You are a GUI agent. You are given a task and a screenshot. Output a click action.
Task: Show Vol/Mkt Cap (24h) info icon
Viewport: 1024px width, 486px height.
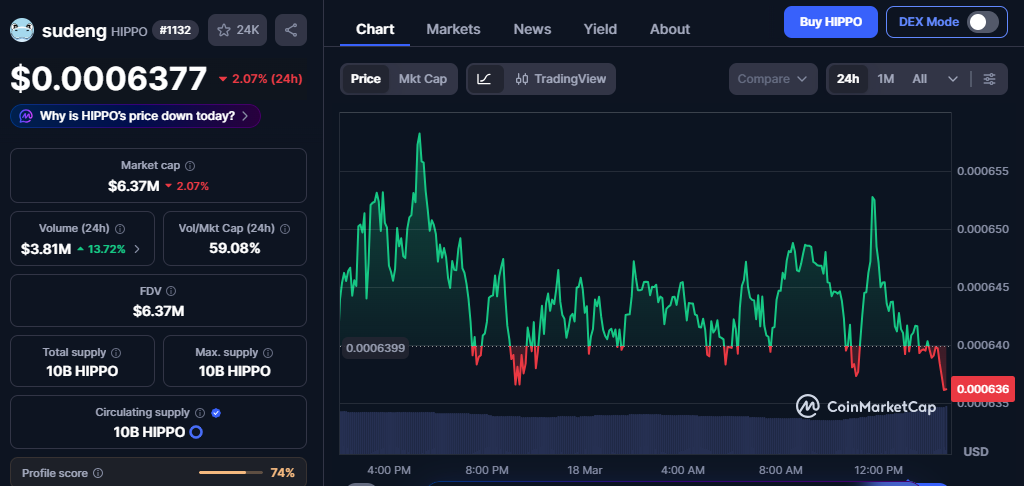pyautogui.click(x=285, y=229)
